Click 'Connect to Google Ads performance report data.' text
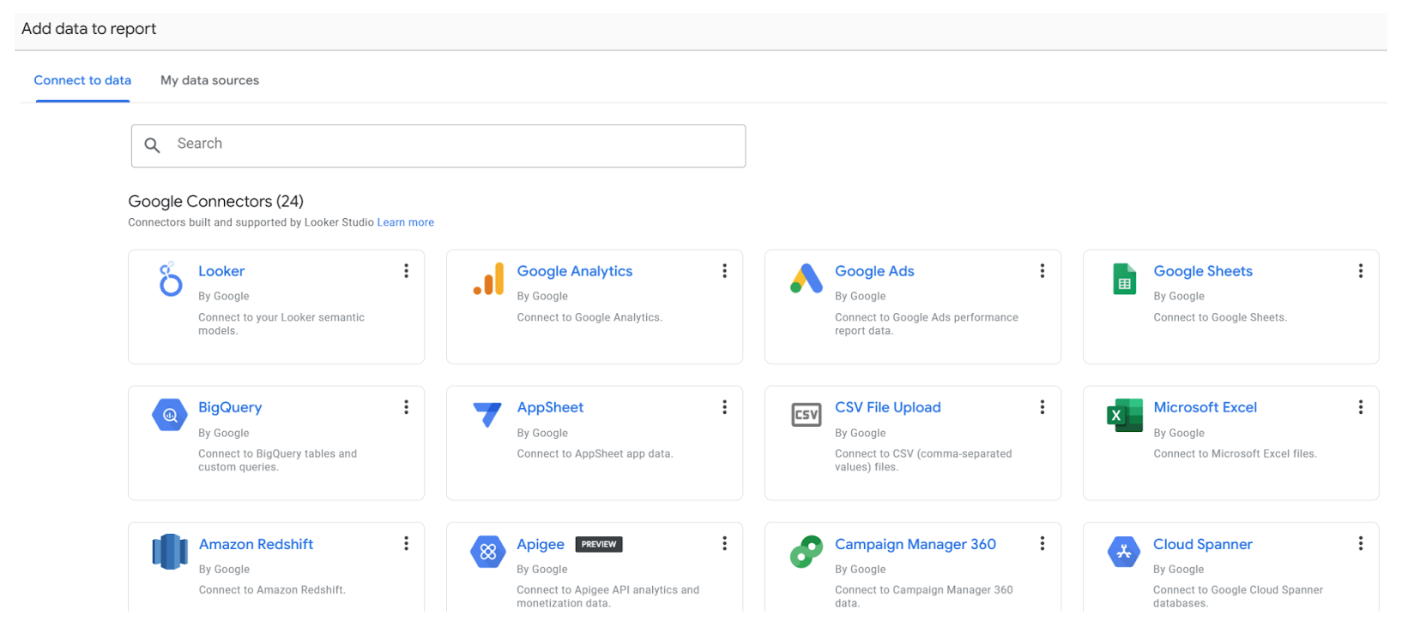The height and width of the screenshot is (643, 1405). (x=926, y=324)
